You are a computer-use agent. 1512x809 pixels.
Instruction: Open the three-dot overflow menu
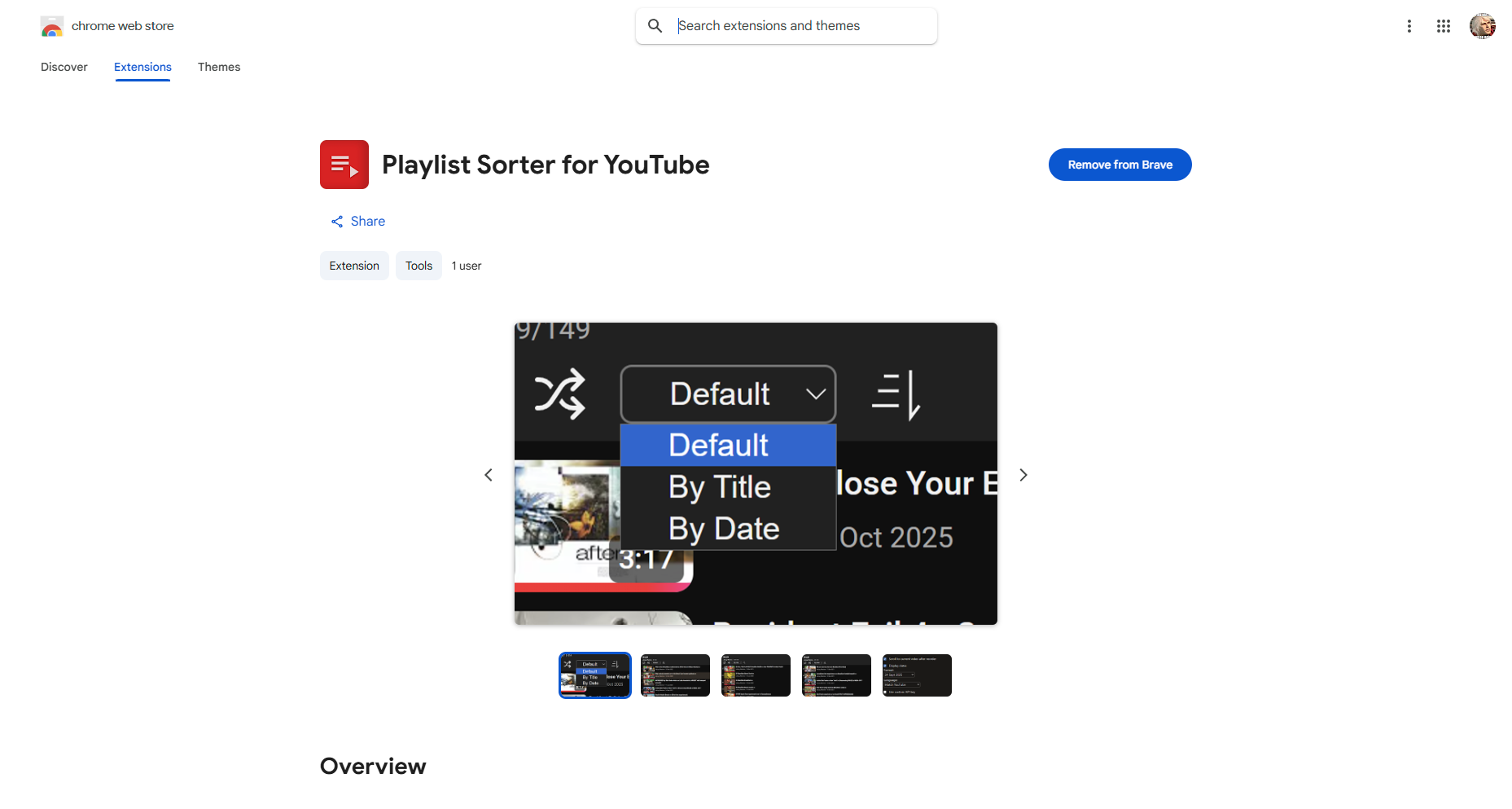[x=1409, y=25]
